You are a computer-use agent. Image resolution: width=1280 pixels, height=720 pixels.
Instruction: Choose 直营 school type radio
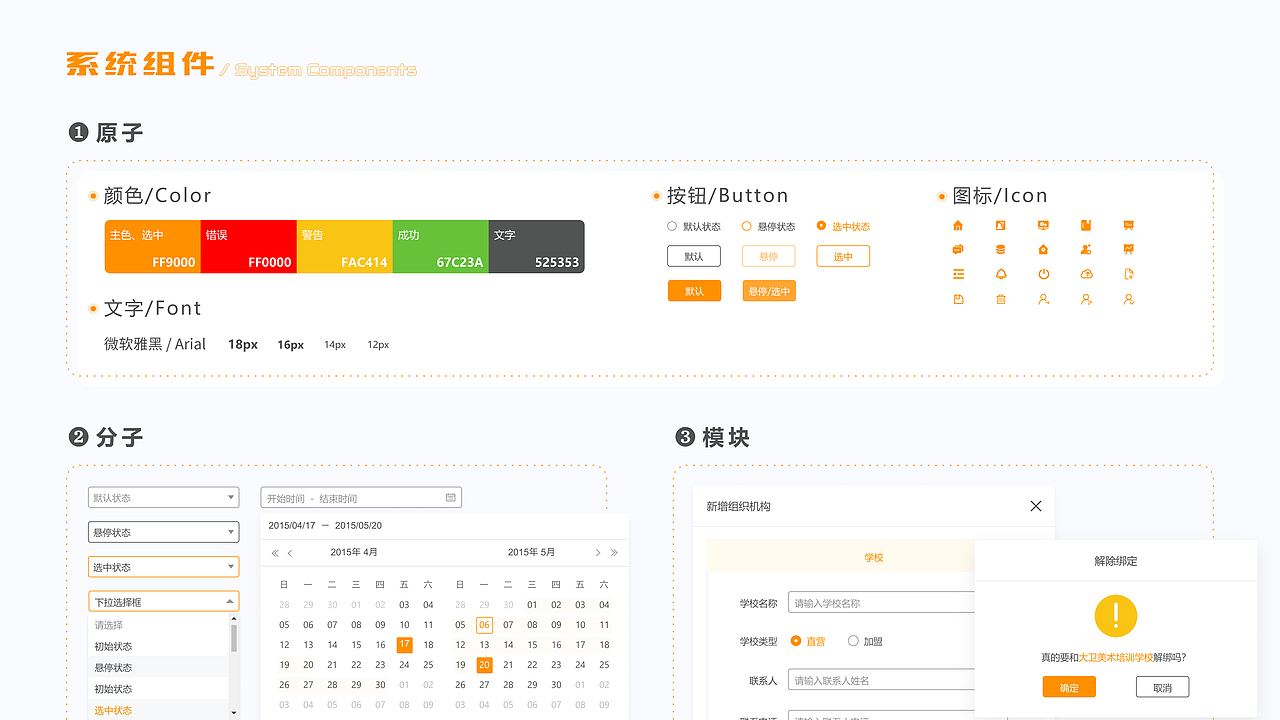796,641
